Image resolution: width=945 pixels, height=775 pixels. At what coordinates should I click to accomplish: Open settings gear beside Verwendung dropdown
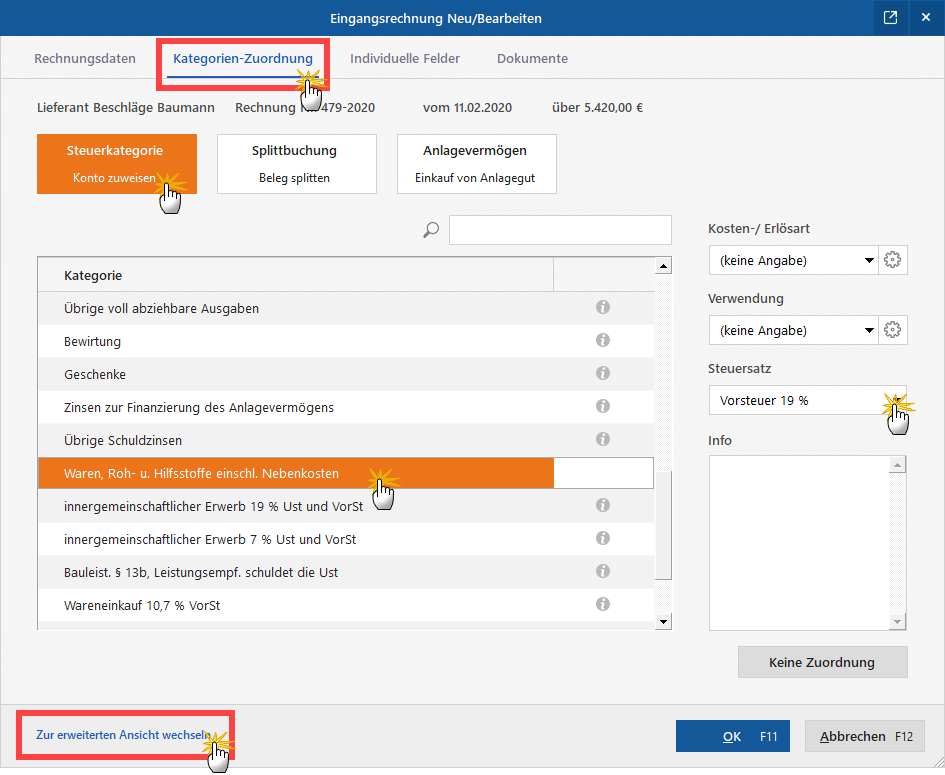[x=893, y=330]
